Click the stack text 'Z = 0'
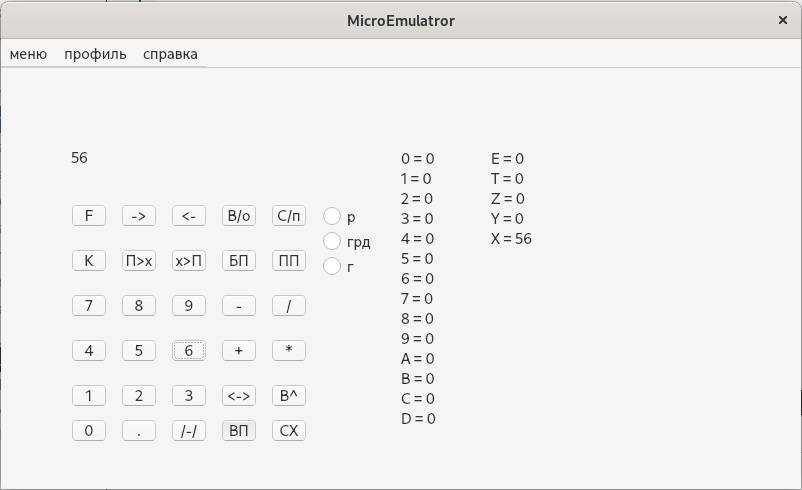The image size is (802, 490). coord(507,198)
